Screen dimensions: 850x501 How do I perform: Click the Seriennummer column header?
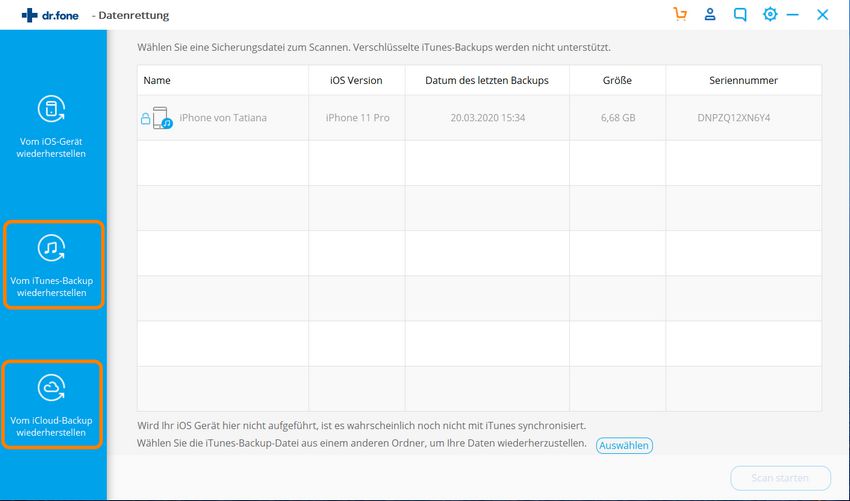(x=743, y=80)
